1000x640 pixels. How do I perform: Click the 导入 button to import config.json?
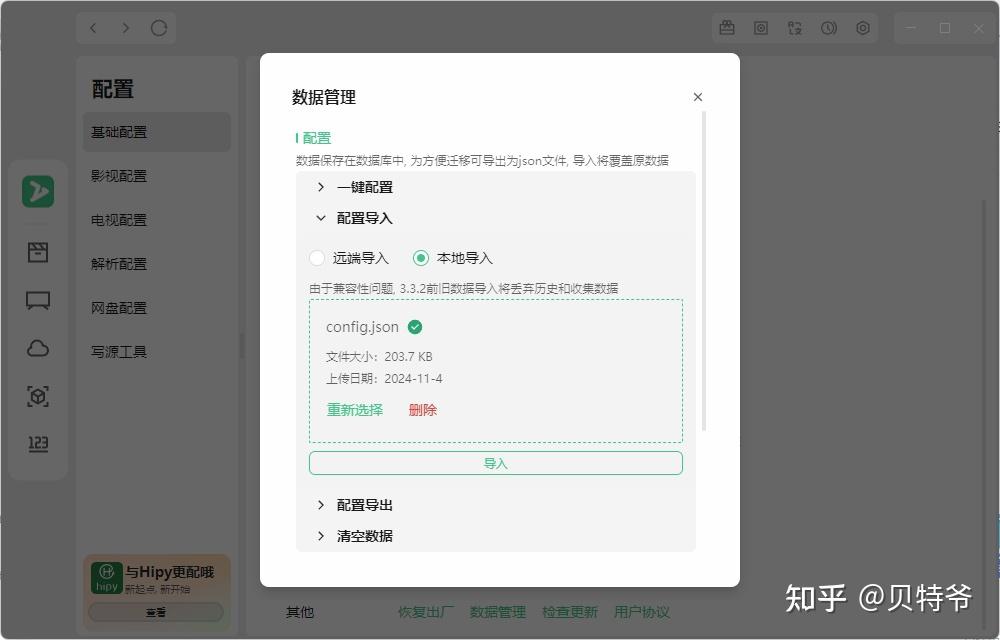pyautogui.click(x=496, y=462)
